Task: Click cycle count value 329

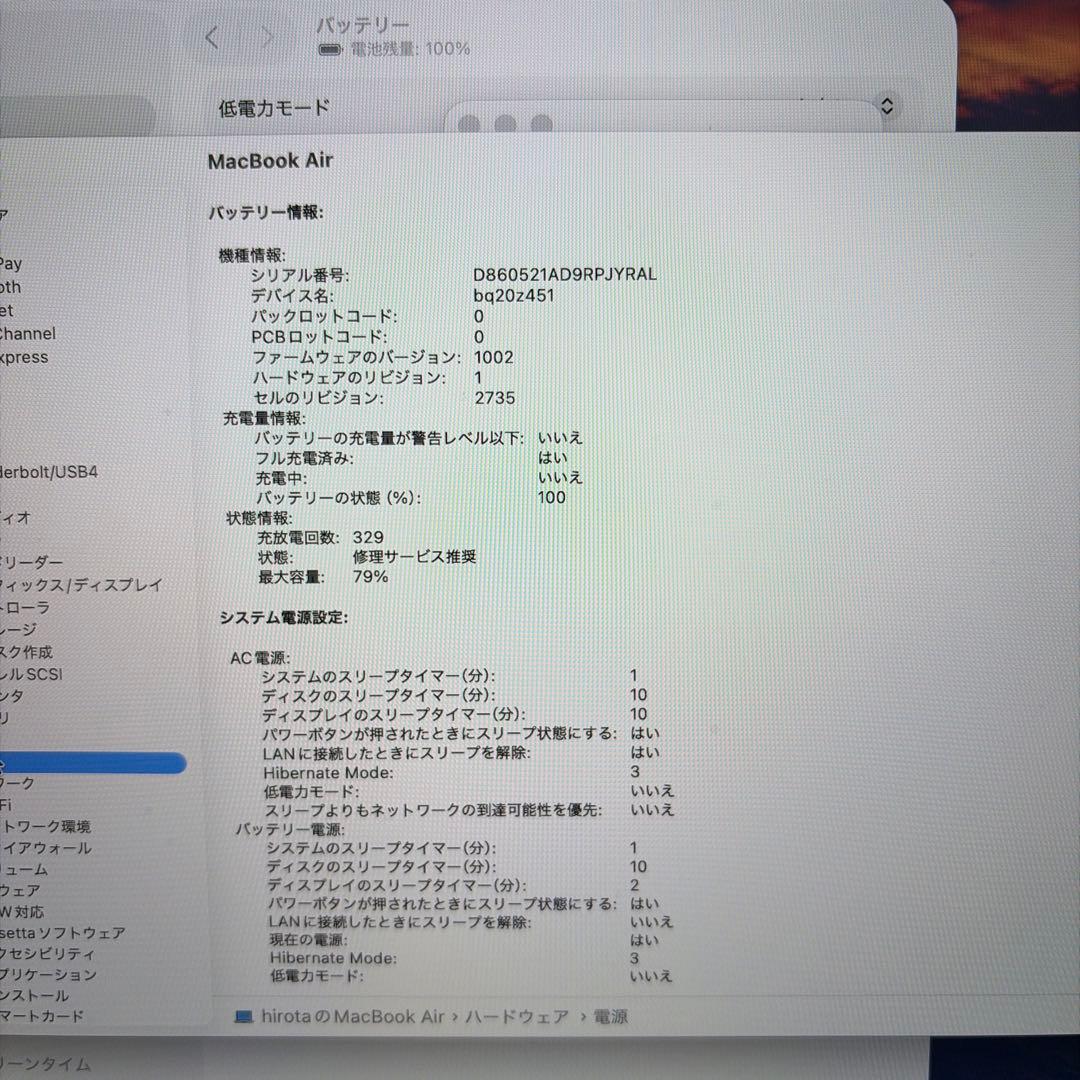Action: 368,537
